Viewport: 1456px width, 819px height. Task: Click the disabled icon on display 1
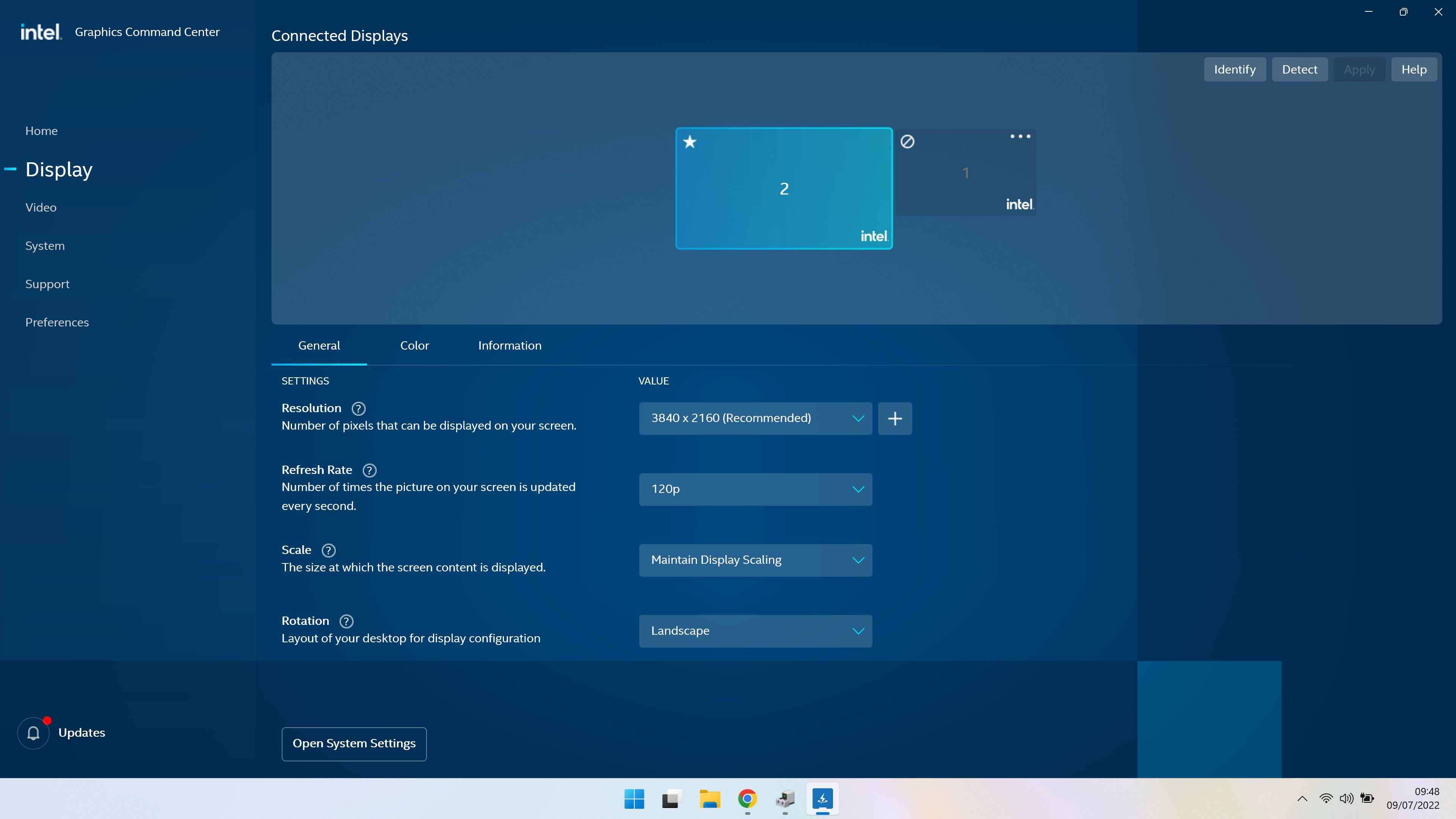[907, 141]
